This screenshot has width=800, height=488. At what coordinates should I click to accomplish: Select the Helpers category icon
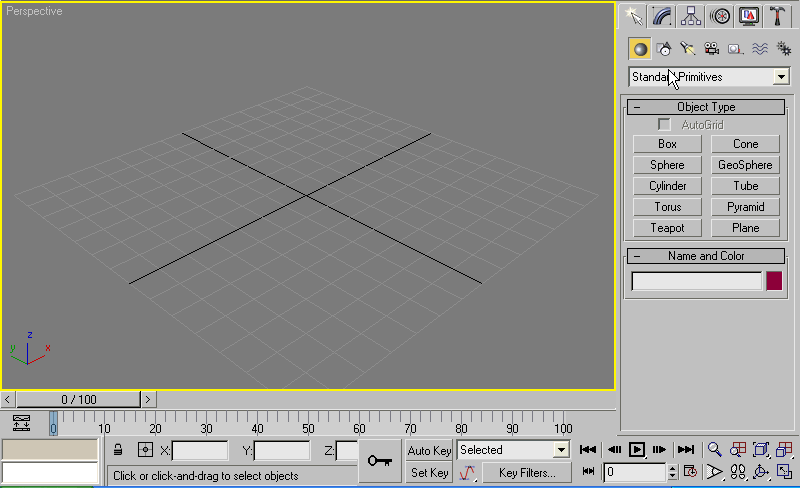(x=735, y=49)
